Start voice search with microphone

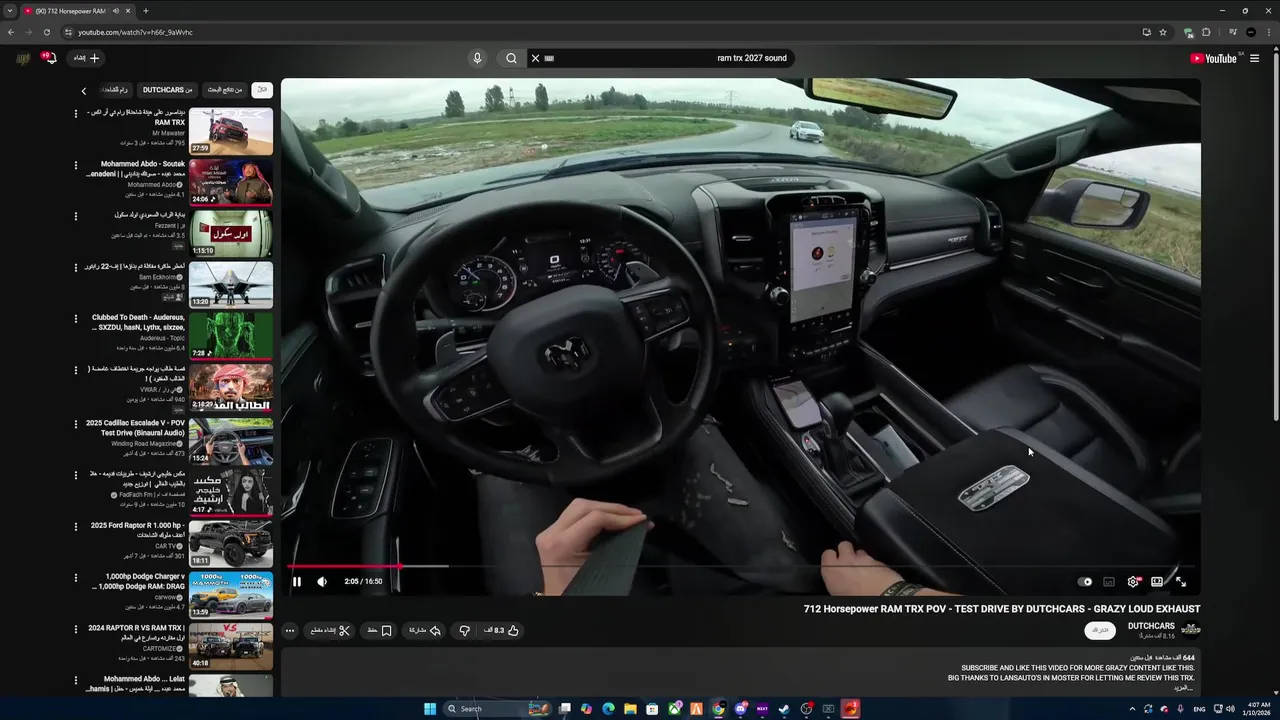coord(477,58)
